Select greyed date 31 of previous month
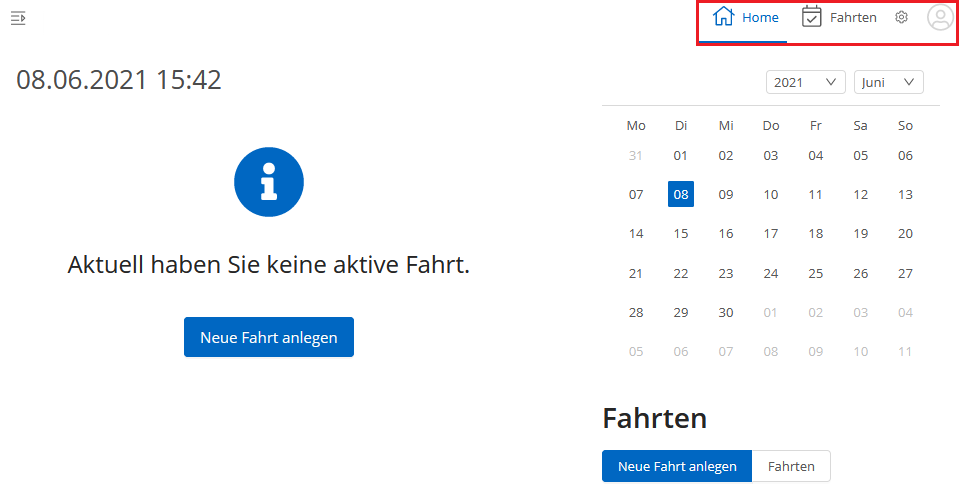This screenshot has width=959, height=486. point(636,155)
